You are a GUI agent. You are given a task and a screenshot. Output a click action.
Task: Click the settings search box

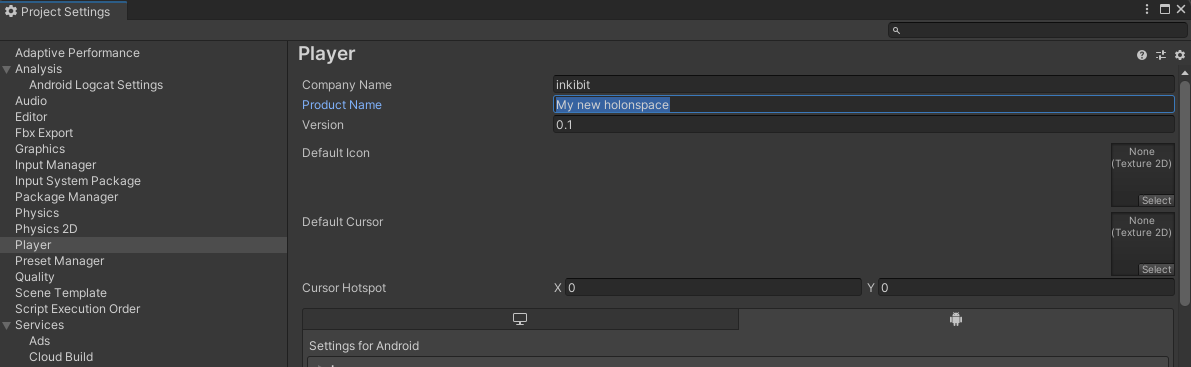(1037, 30)
